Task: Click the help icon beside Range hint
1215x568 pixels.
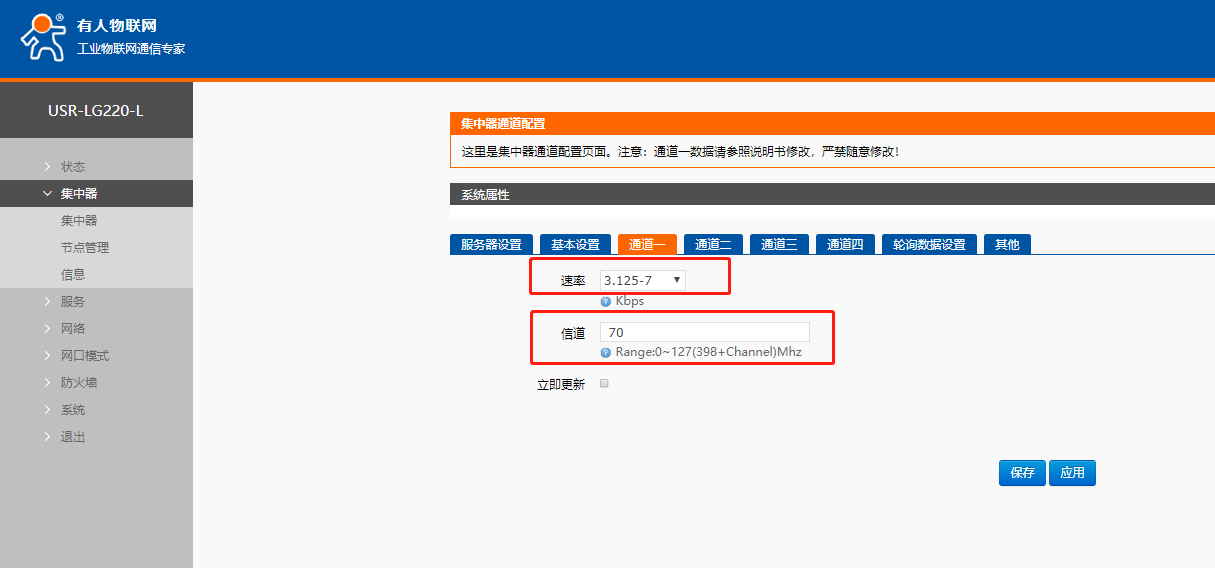Action: [605, 352]
